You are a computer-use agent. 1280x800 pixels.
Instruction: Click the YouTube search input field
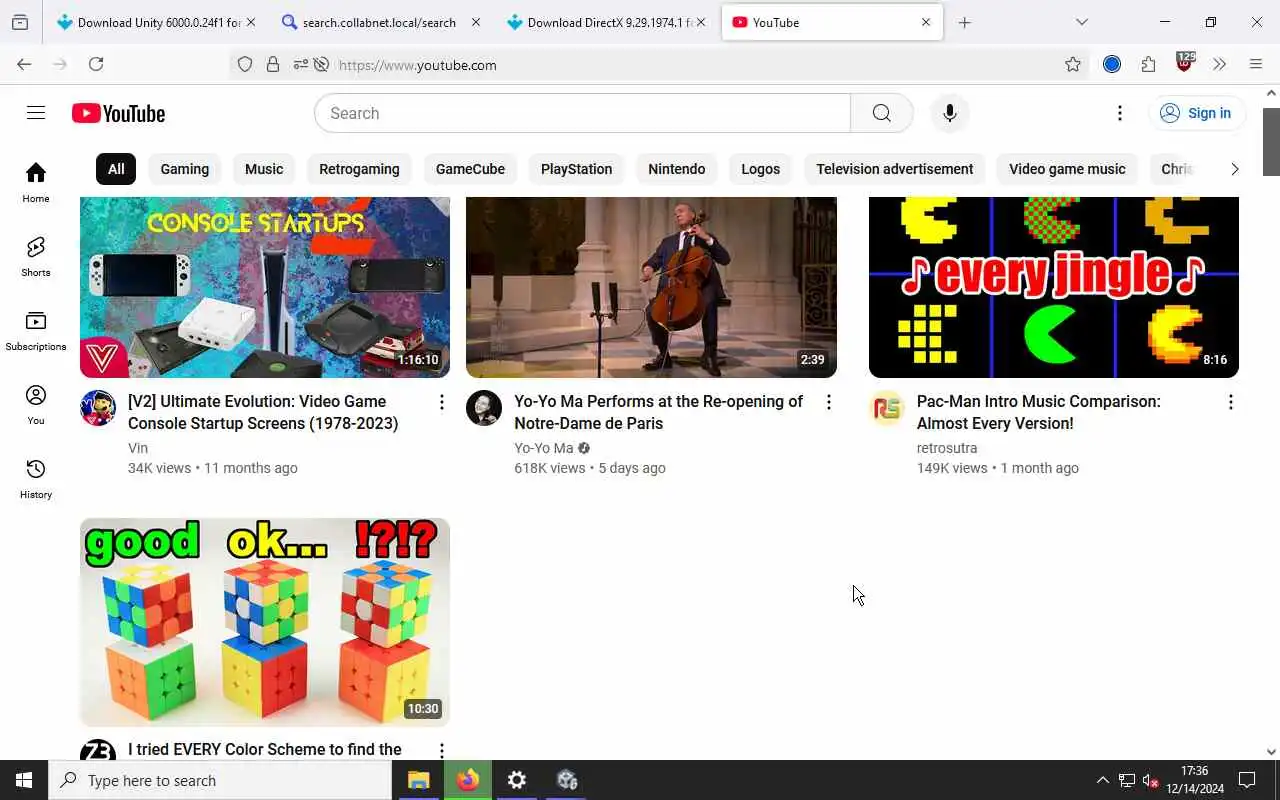(x=582, y=113)
